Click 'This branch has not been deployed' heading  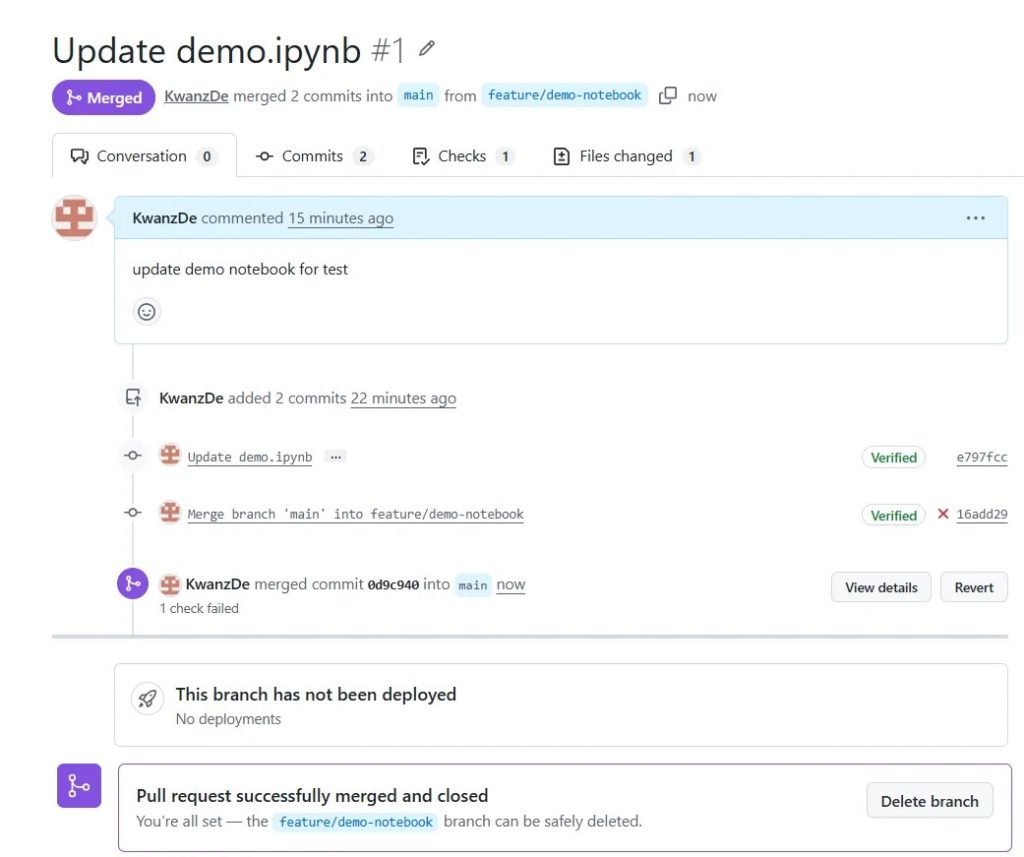316,694
